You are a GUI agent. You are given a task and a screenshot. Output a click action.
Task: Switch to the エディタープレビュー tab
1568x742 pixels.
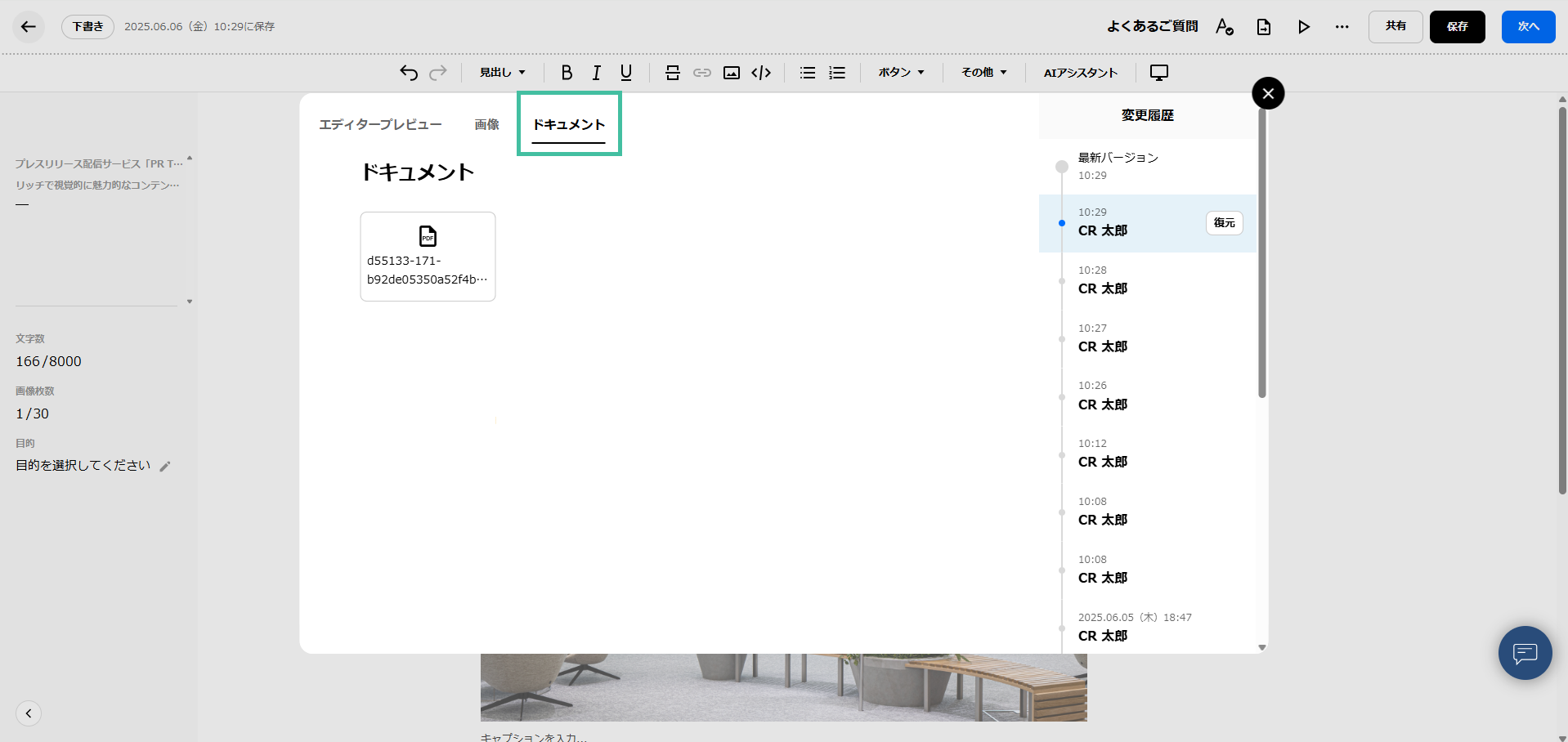(x=380, y=124)
